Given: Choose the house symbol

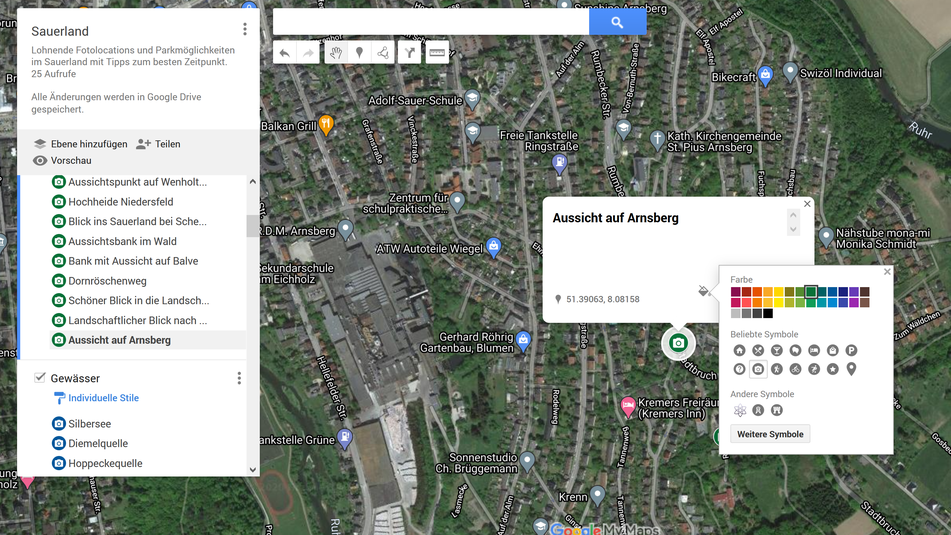Looking at the screenshot, I should [739, 351].
